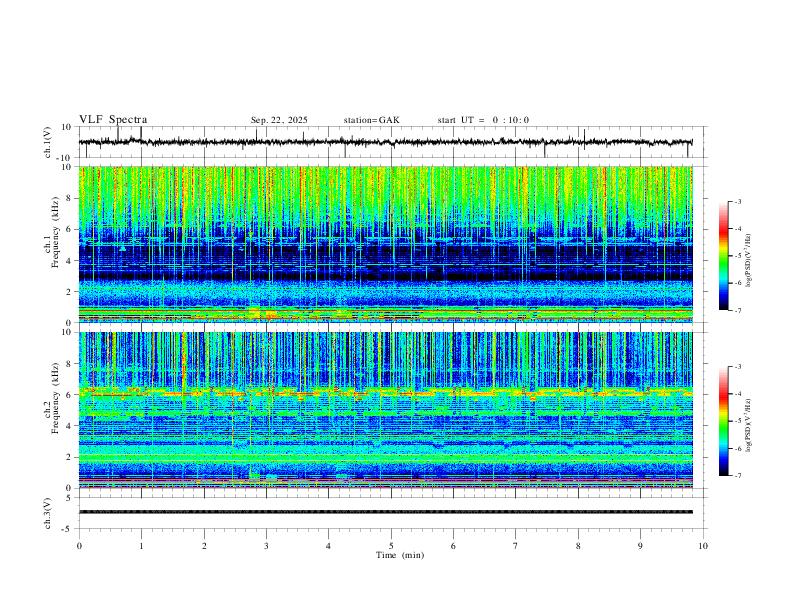This screenshot has width=792, height=612.
Task: Click the time axis tick label '5'
Action: pyautogui.click(x=391, y=546)
